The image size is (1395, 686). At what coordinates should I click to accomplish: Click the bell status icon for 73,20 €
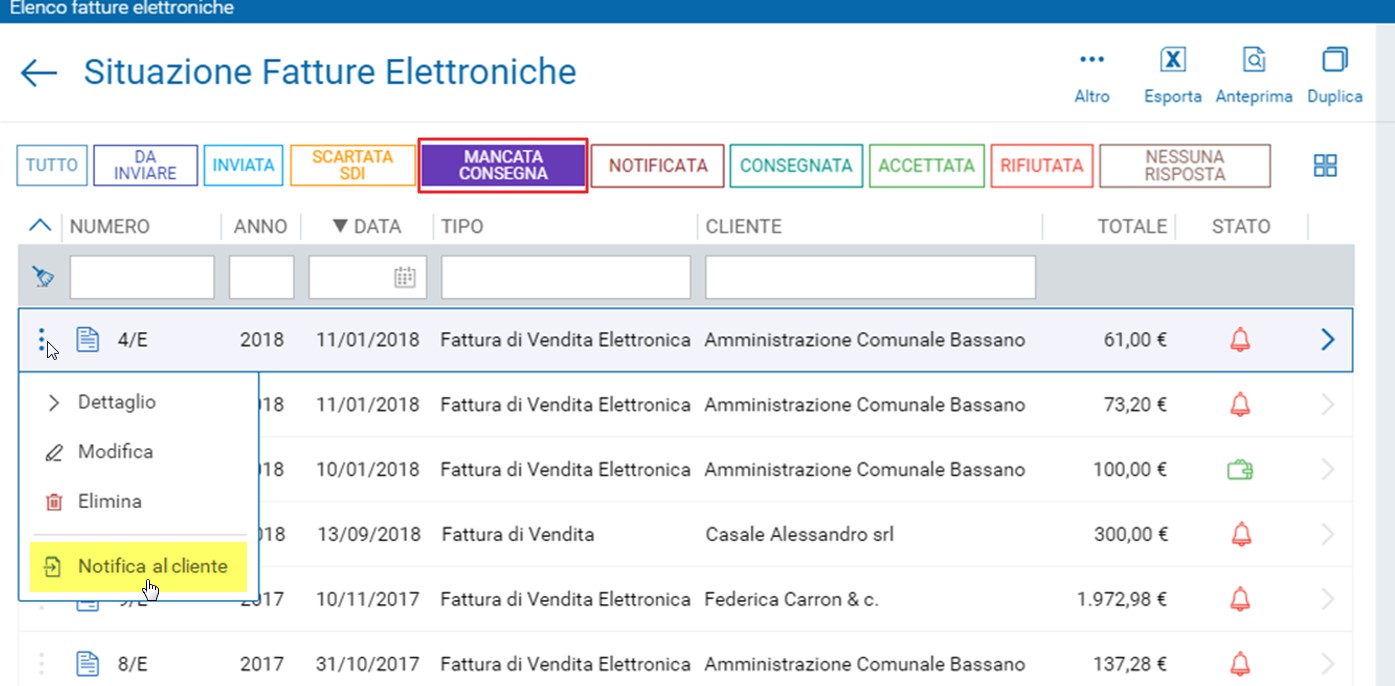(x=1240, y=405)
